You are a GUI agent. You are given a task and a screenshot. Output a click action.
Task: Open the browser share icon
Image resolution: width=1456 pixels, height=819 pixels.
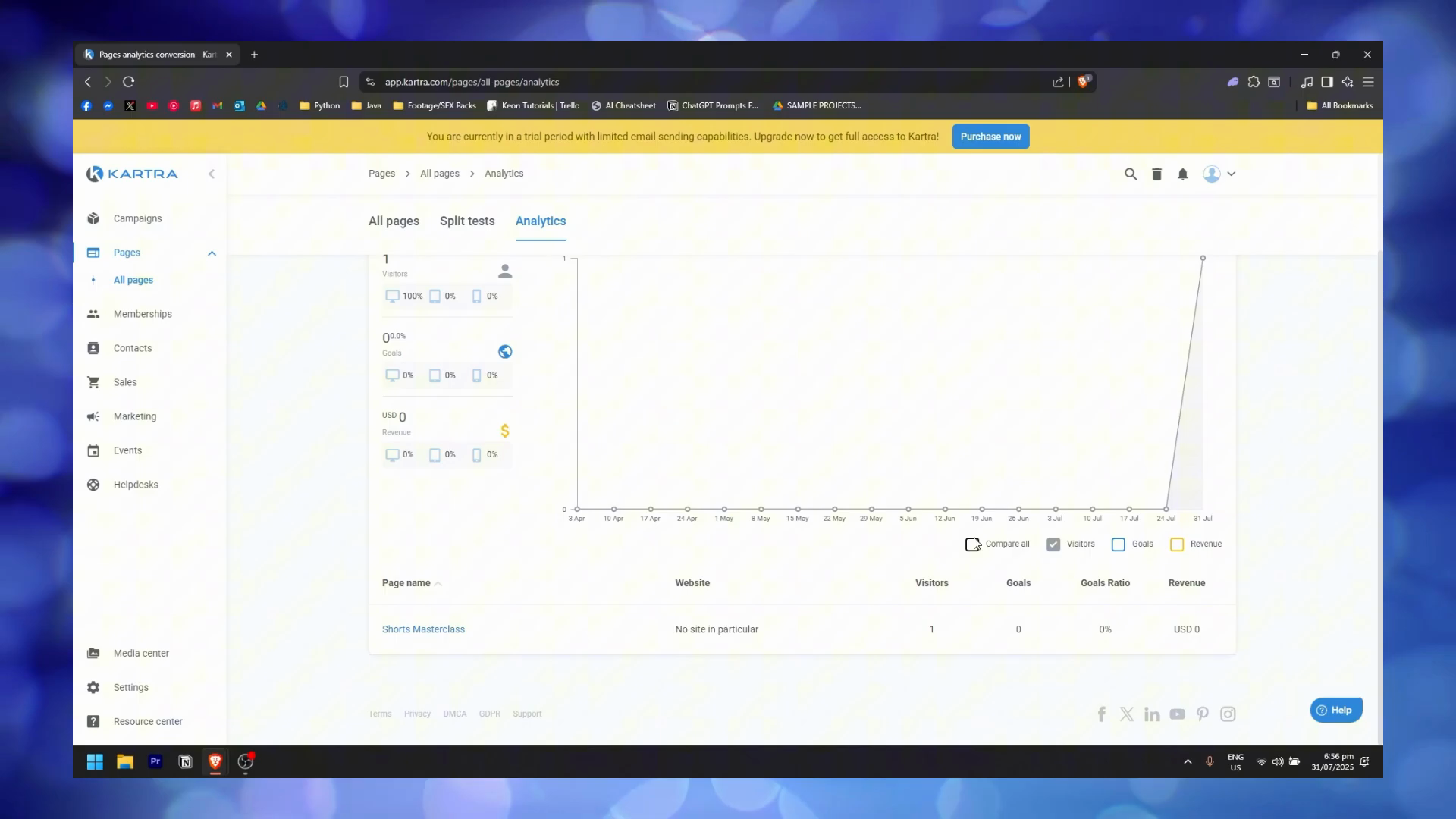1058,82
